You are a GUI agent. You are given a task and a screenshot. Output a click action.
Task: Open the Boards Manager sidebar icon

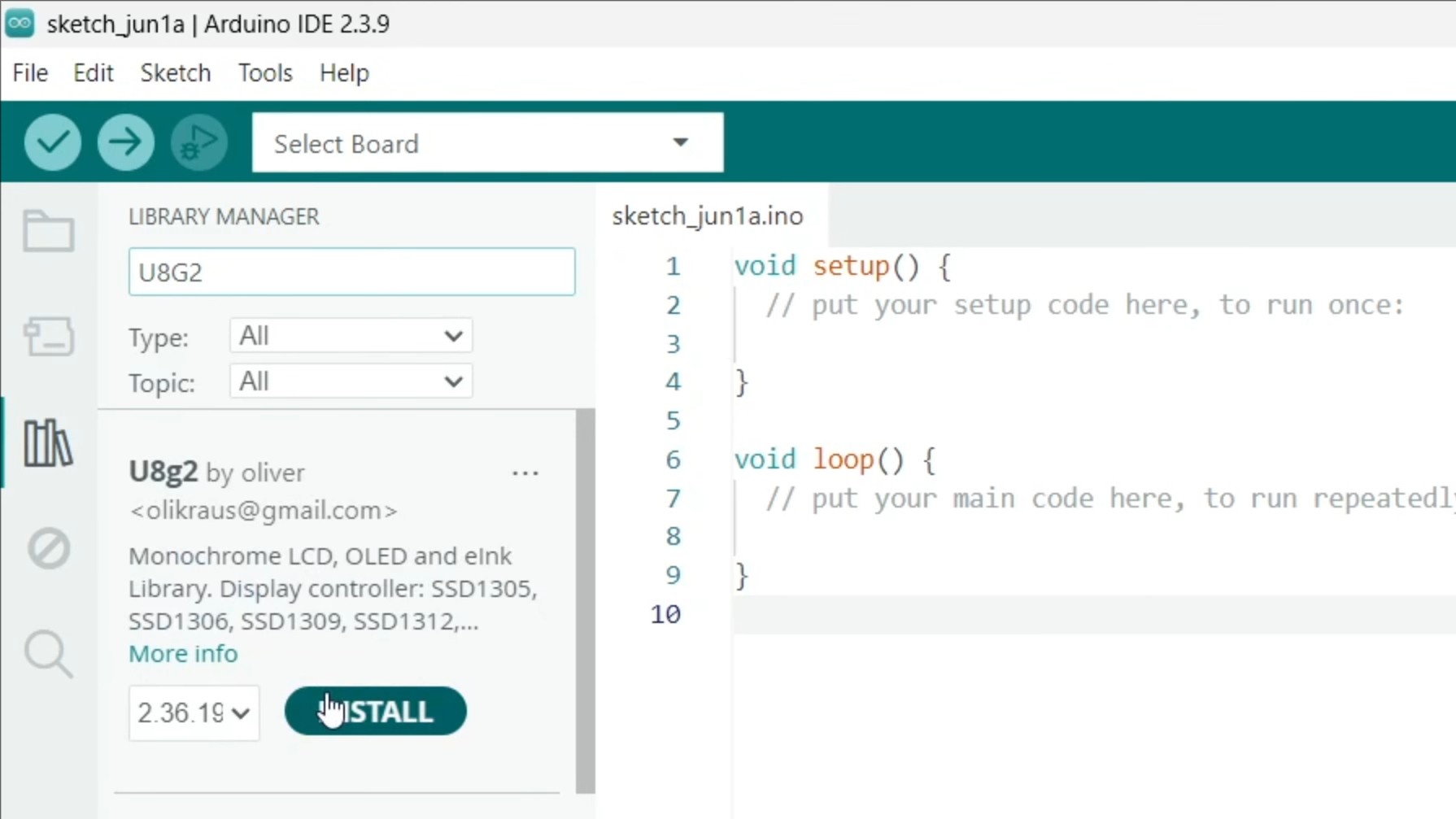coord(49,336)
